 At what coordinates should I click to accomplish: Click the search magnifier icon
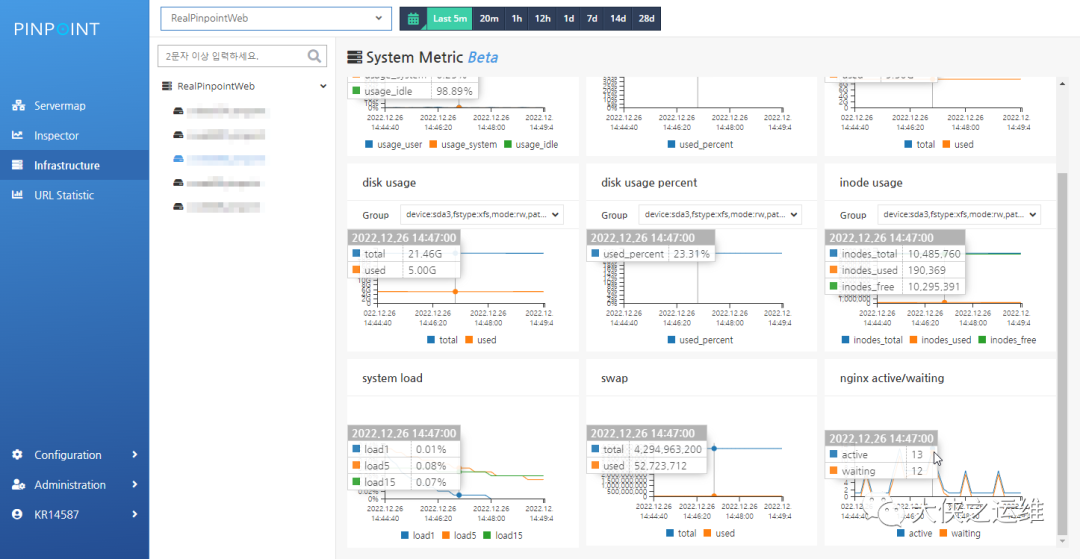pyautogui.click(x=315, y=56)
